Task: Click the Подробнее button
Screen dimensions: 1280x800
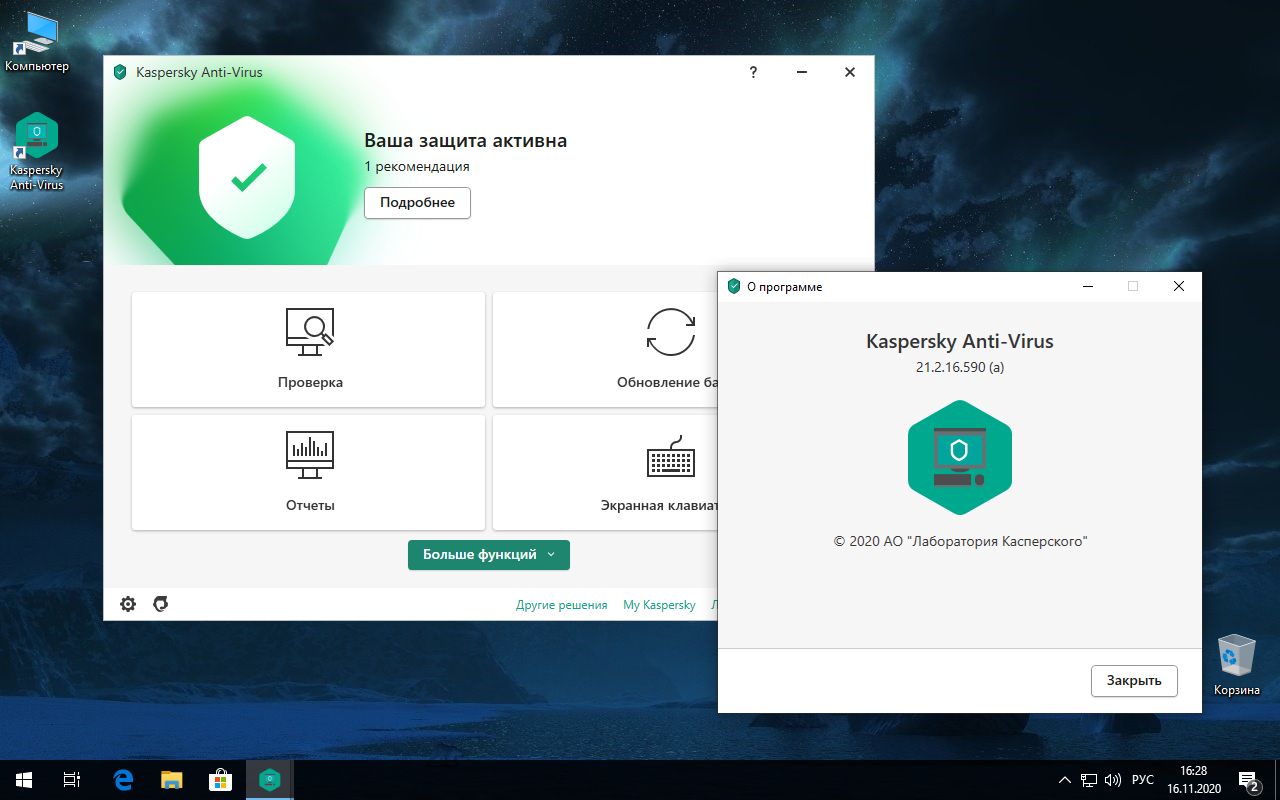Action: (417, 203)
